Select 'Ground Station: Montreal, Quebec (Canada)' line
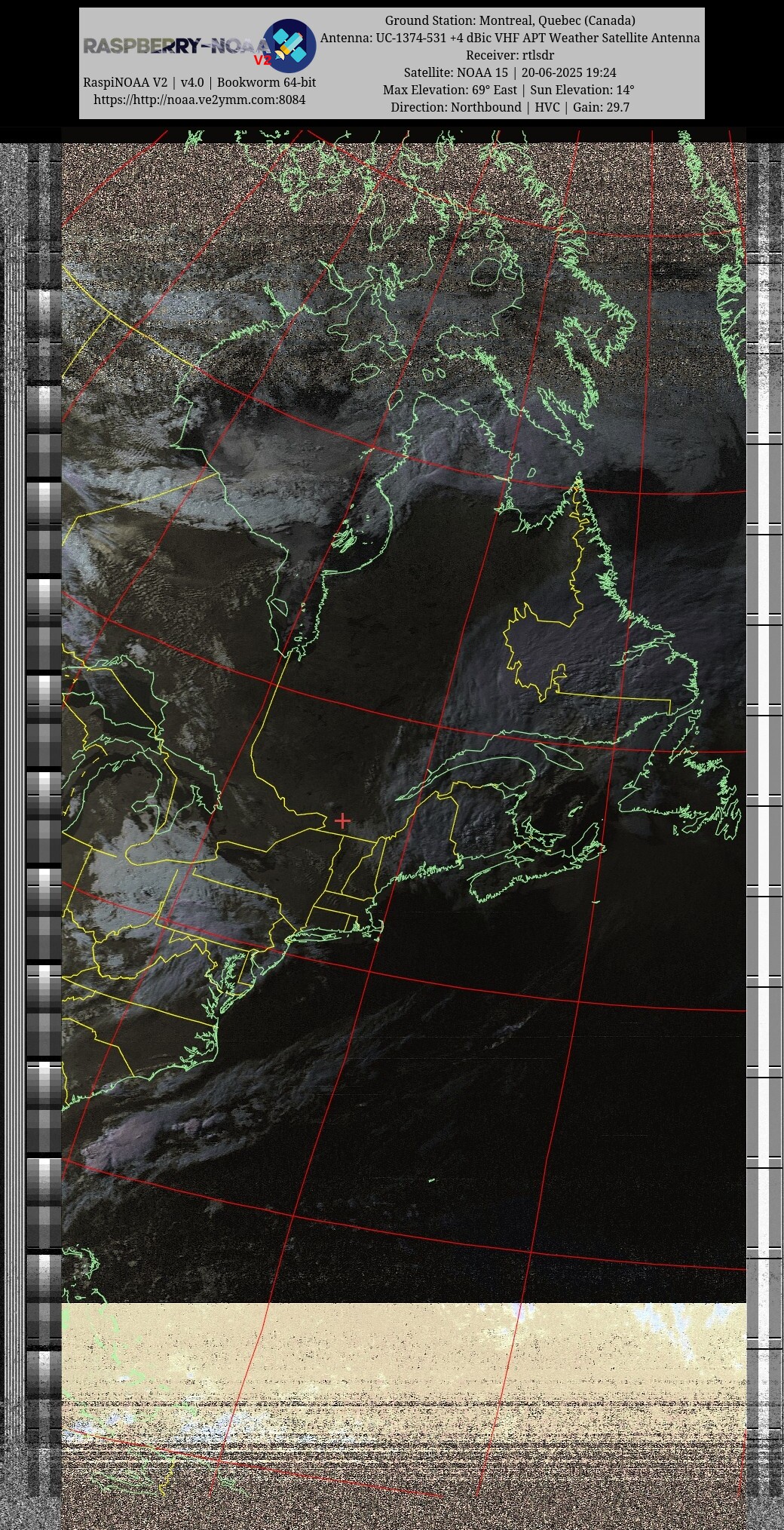 click(x=510, y=20)
